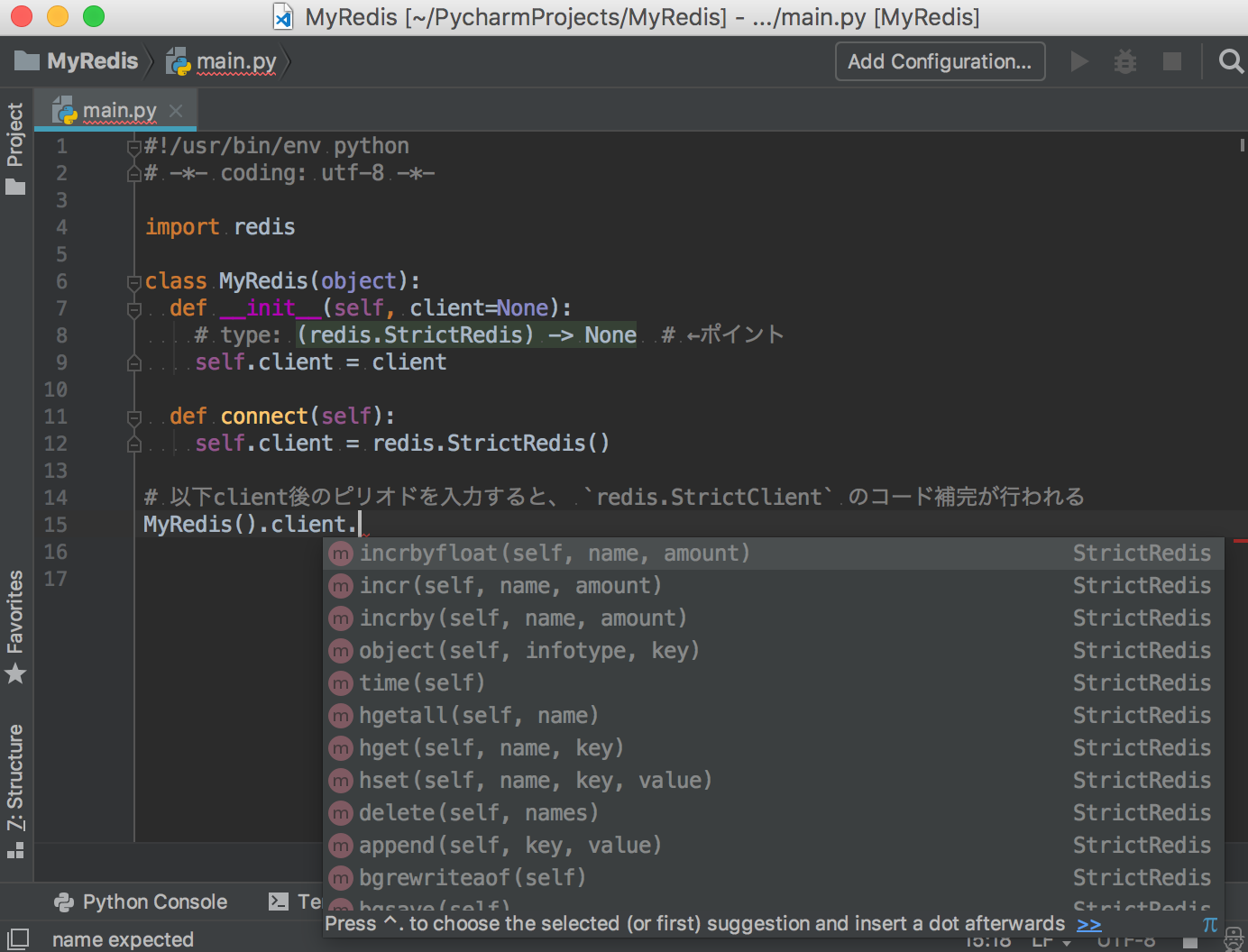Fold the connect method at line 11

[133, 417]
